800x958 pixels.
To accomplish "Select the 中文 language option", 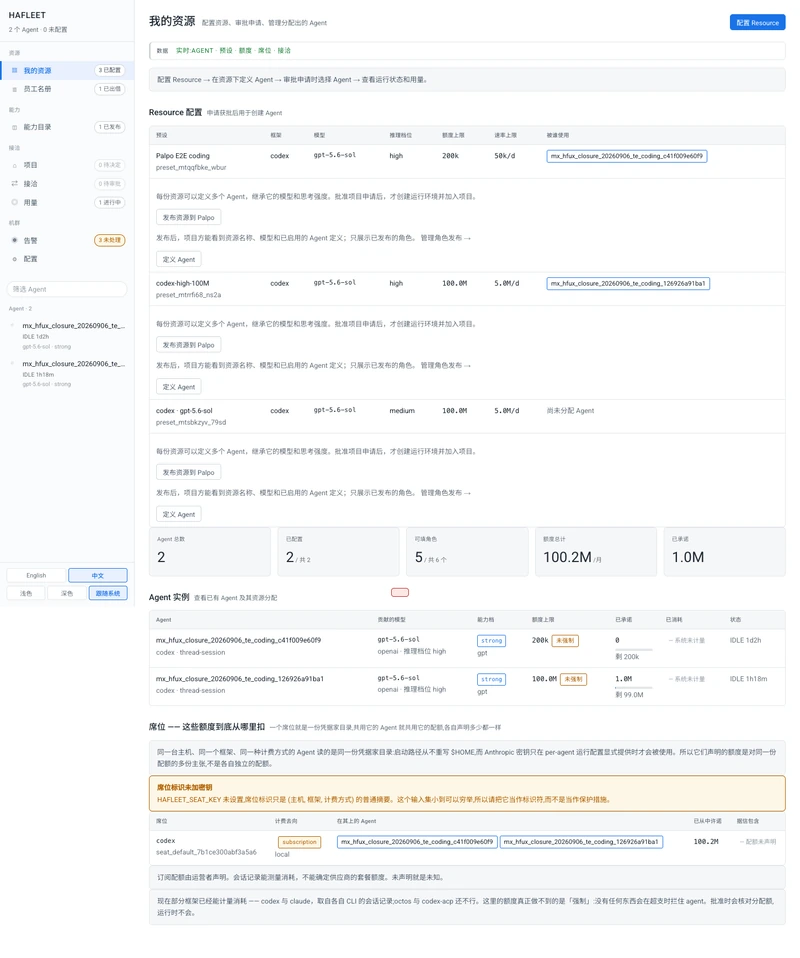I will [98, 576].
